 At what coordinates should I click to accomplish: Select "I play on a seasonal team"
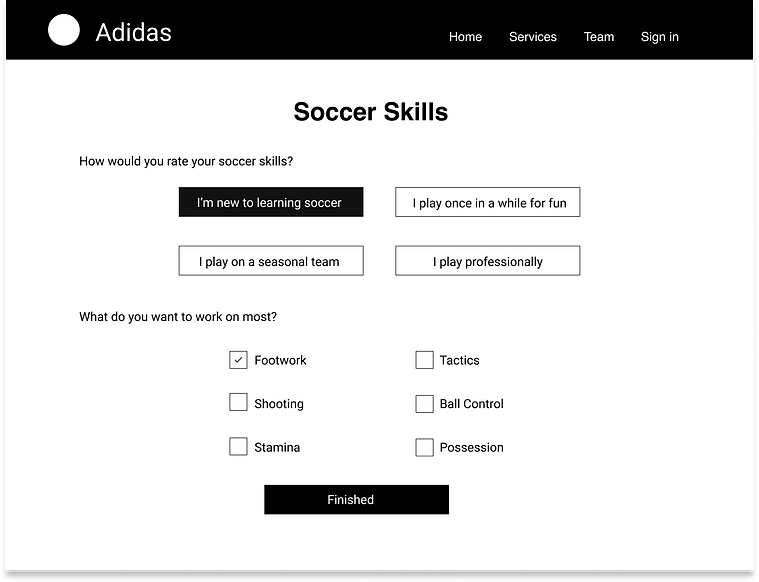pyautogui.click(x=271, y=260)
